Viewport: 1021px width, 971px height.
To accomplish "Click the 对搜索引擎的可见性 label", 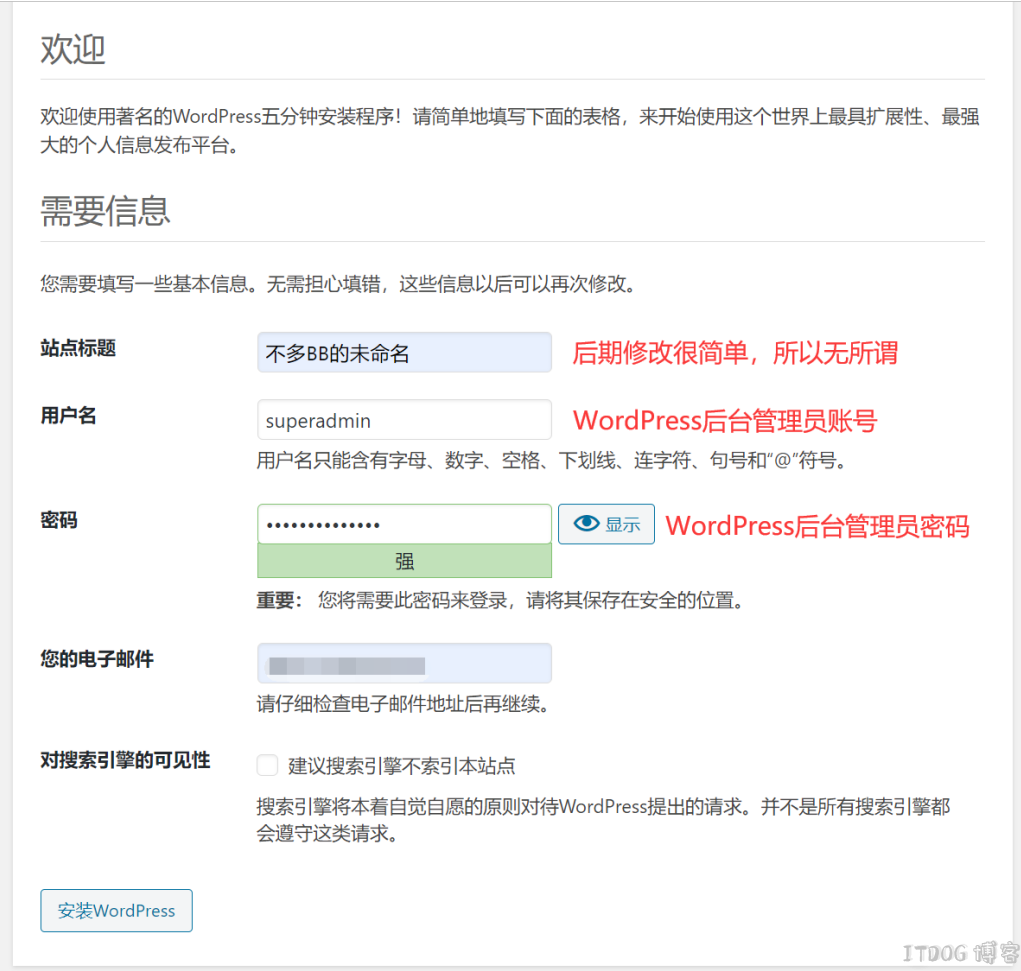I will [x=125, y=760].
